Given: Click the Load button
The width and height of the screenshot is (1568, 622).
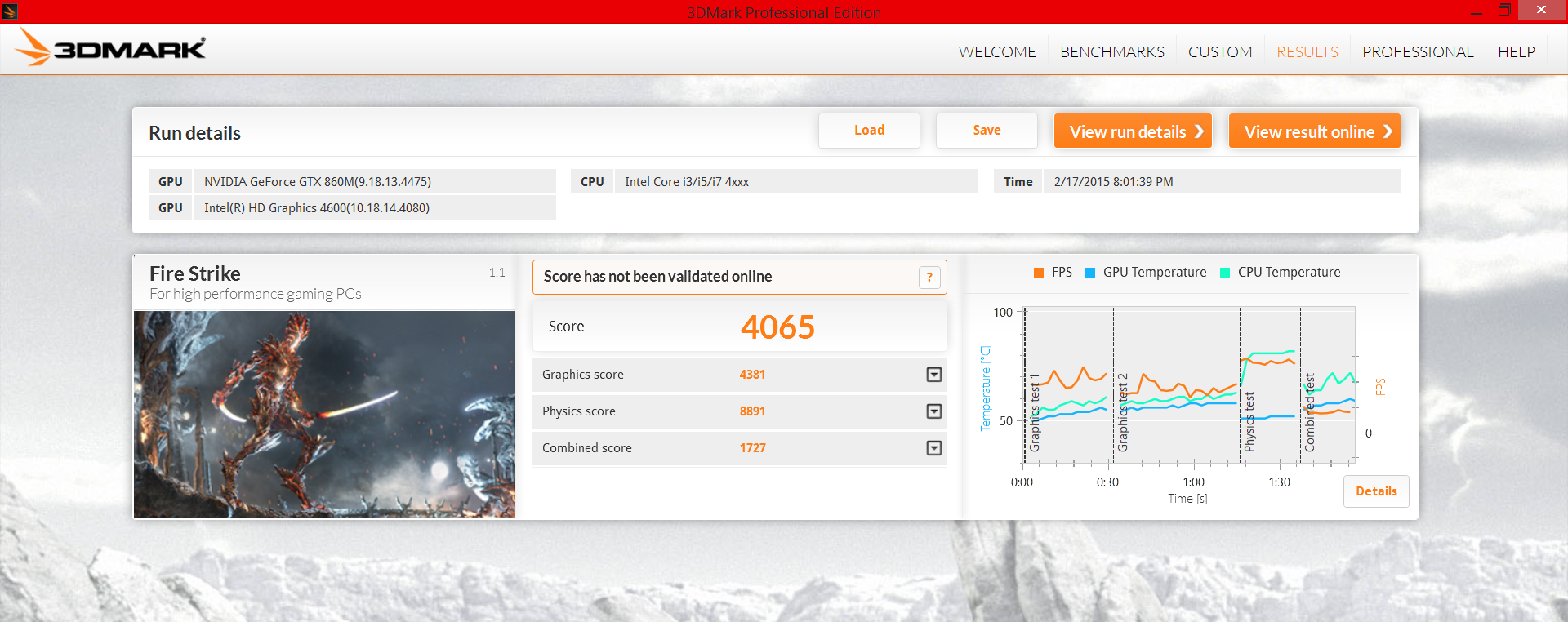Looking at the screenshot, I should tap(869, 131).
